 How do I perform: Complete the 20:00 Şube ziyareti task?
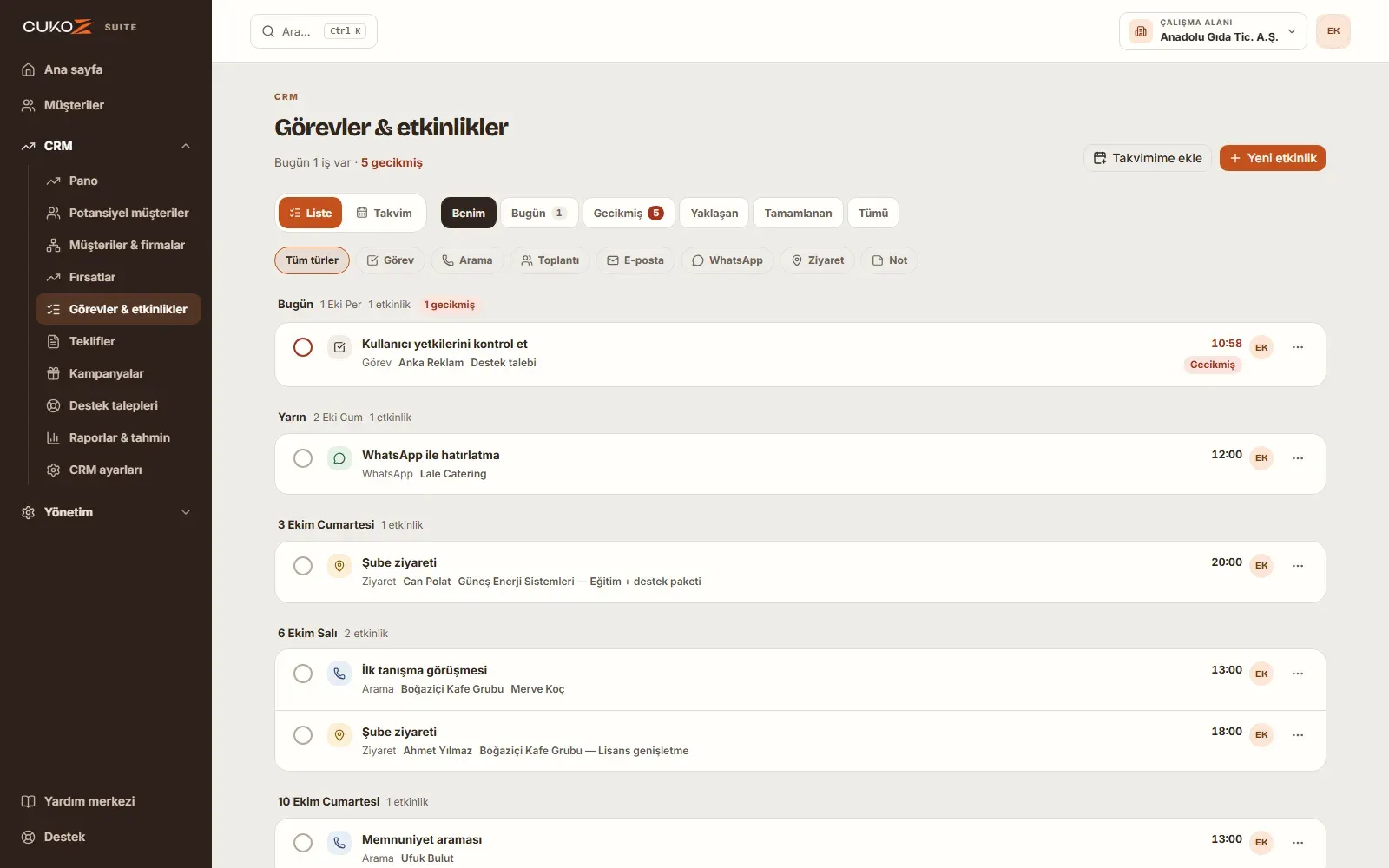303,566
